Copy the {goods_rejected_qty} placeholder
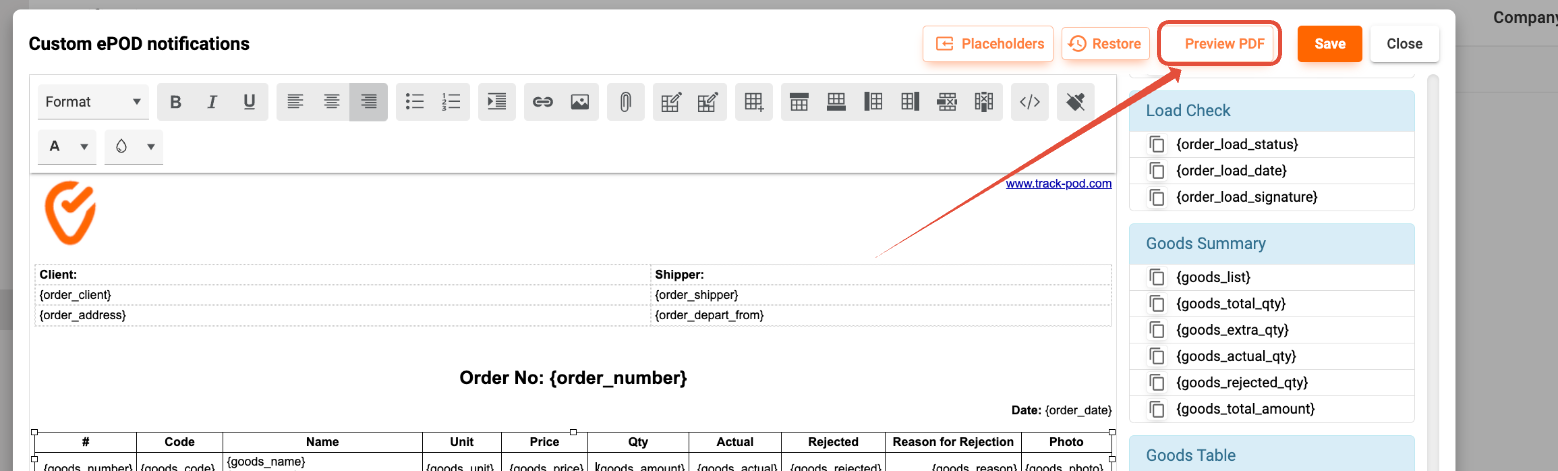 1157,383
